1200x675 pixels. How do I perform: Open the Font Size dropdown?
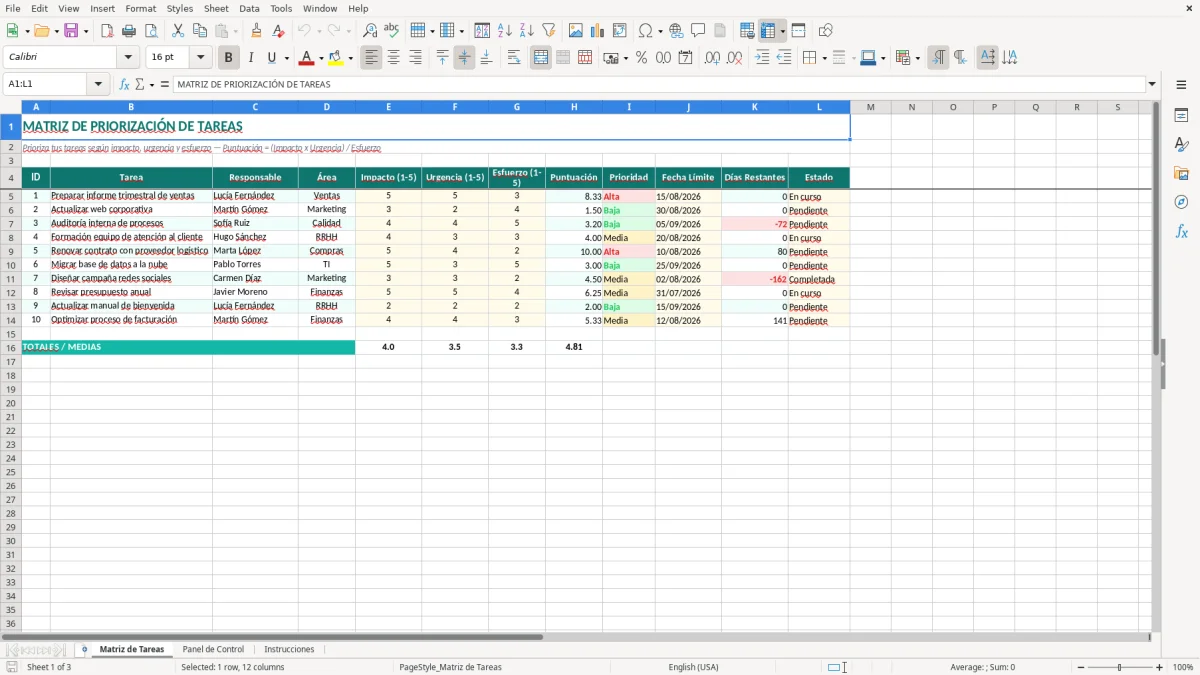(200, 58)
